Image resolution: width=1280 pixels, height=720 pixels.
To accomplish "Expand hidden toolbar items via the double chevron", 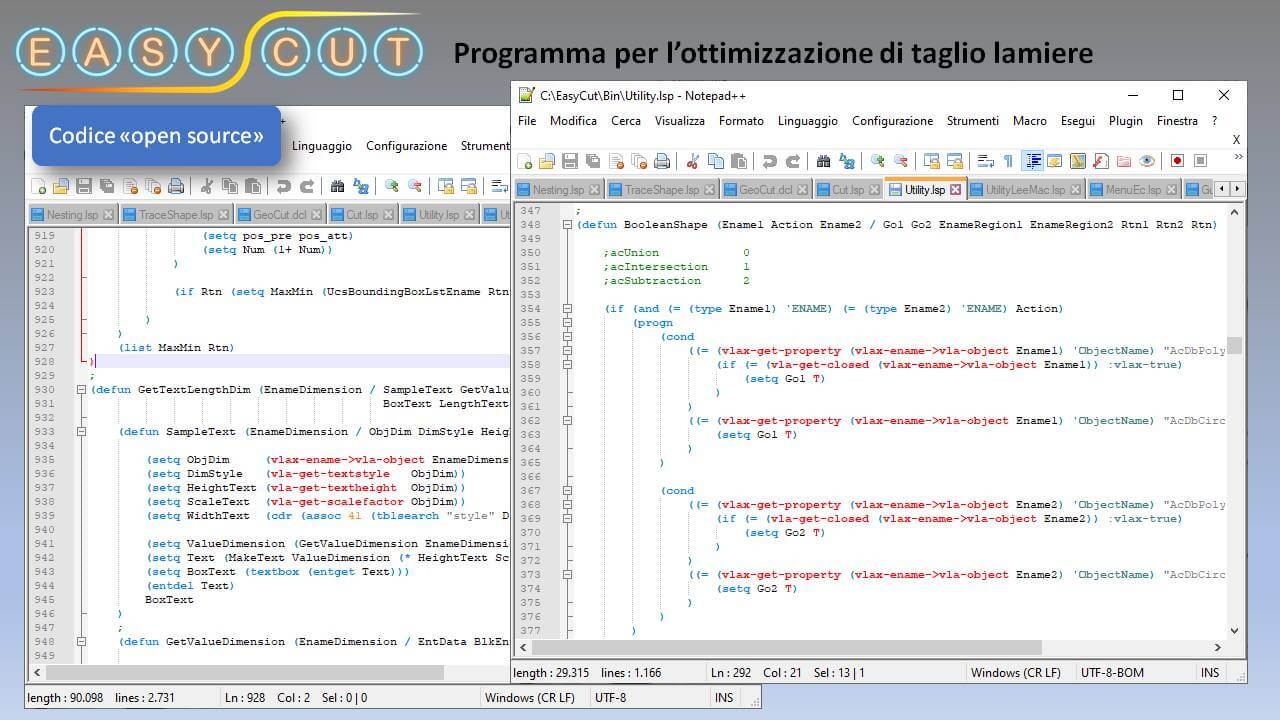I will [1238, 157].
